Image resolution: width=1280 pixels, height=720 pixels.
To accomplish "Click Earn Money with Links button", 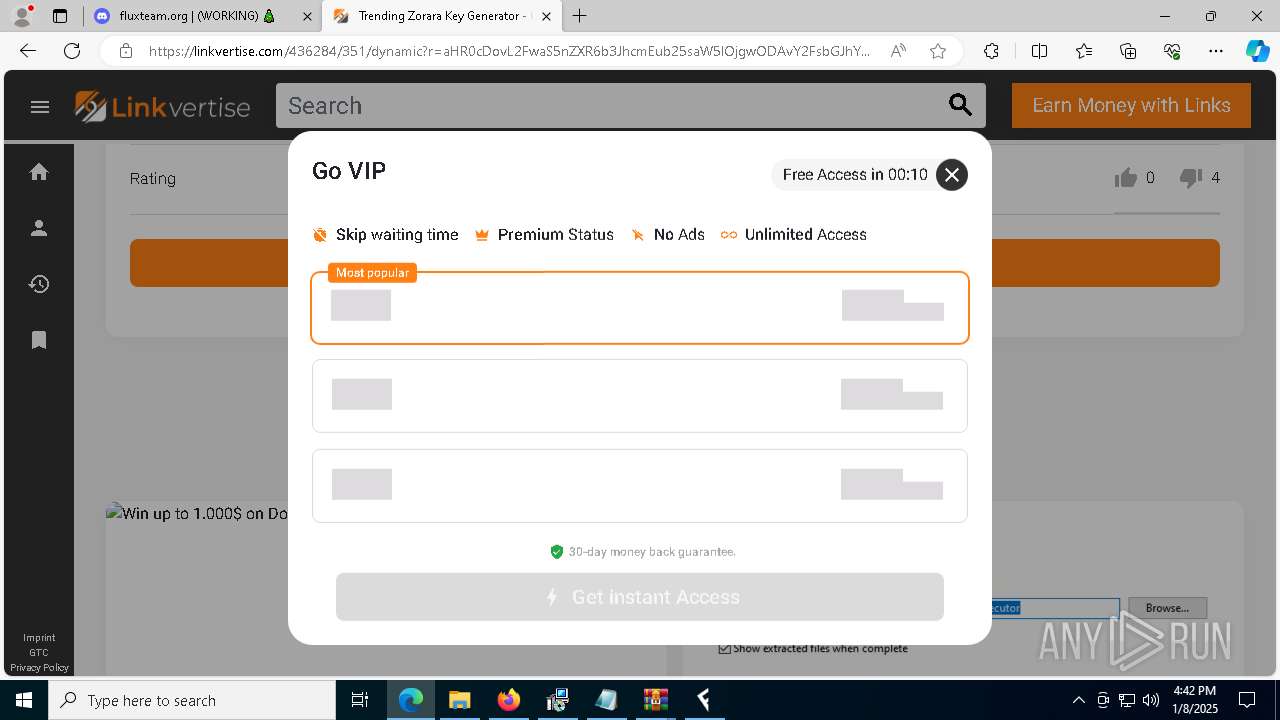I will click(1131, 105).
